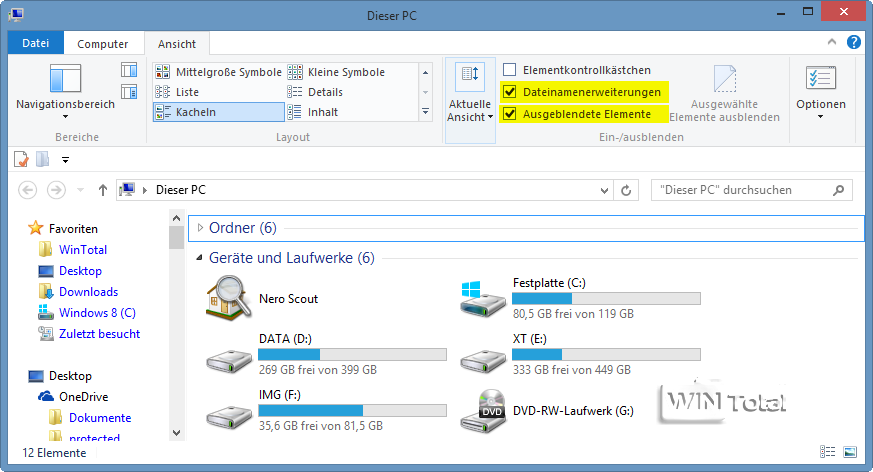This screenshot has height=472, width=873.
Task: Go up one folder level arrow
Action: pos(102,190)
